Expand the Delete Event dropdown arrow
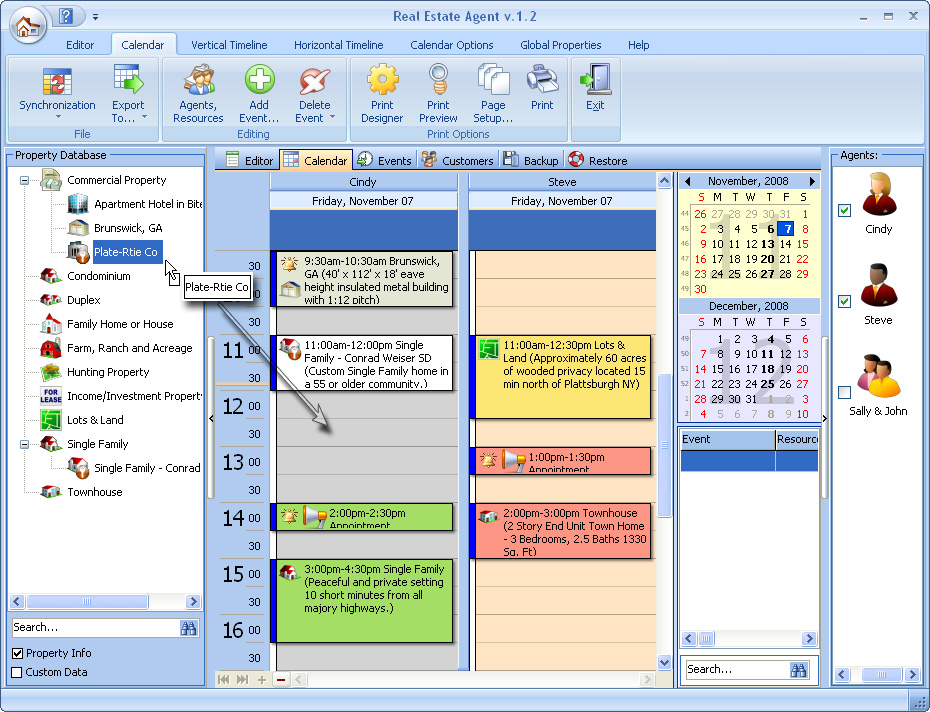Image resolution: width=930 pixels, height=712 pixels. point(332,118)
